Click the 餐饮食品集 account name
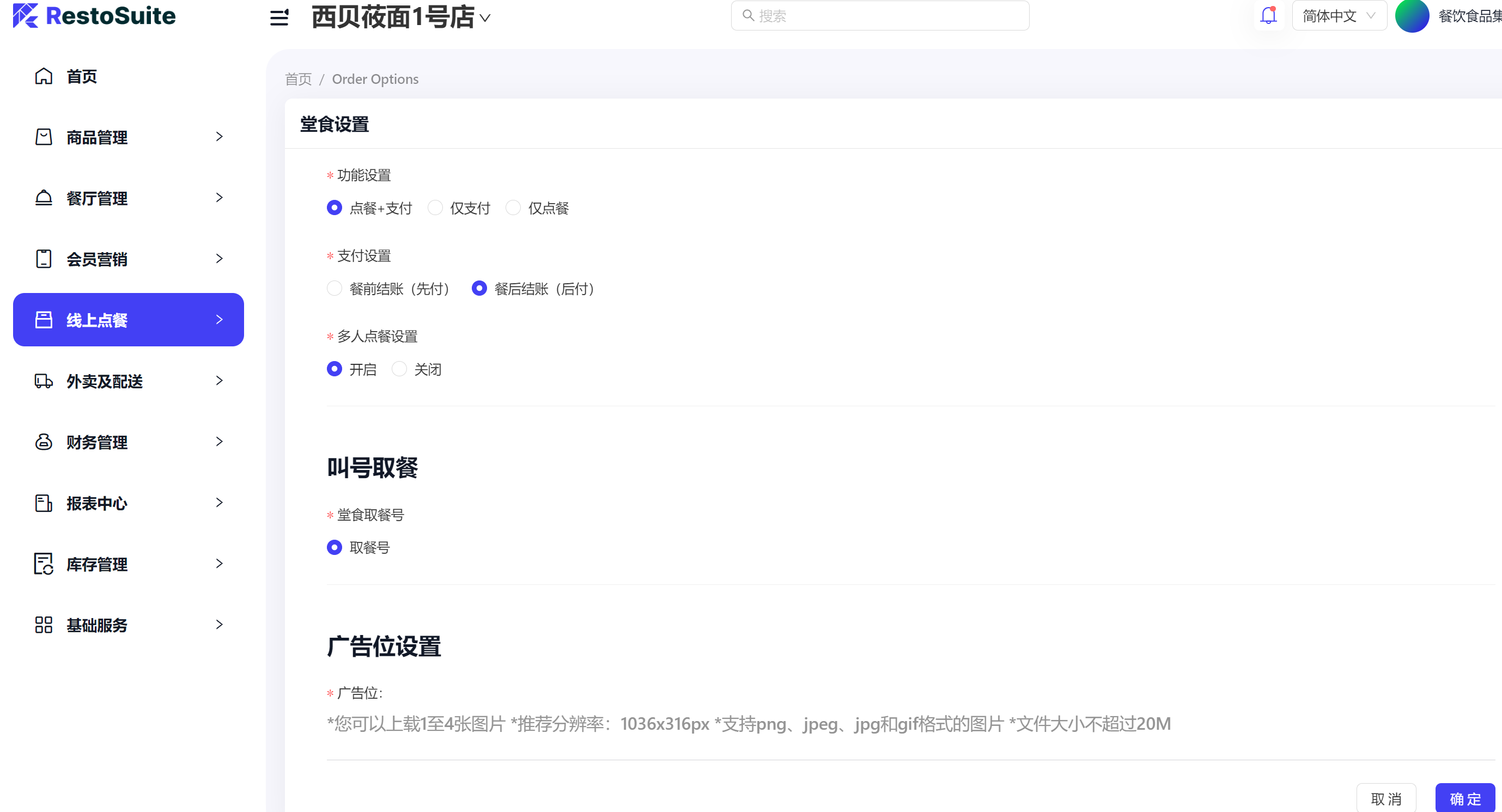Image resolution: width=1502 pixels, height=812 pixels. click(x=1469, y=16)
